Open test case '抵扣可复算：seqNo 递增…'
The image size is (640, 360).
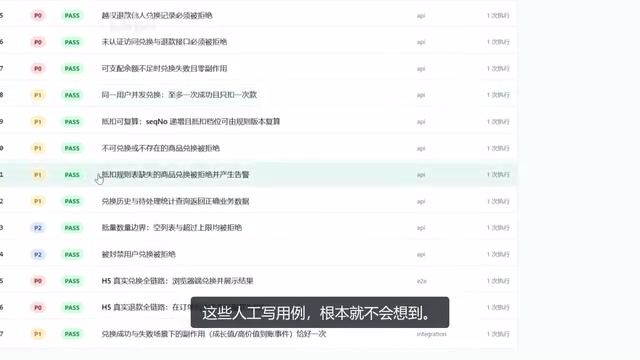click(191, 122)
